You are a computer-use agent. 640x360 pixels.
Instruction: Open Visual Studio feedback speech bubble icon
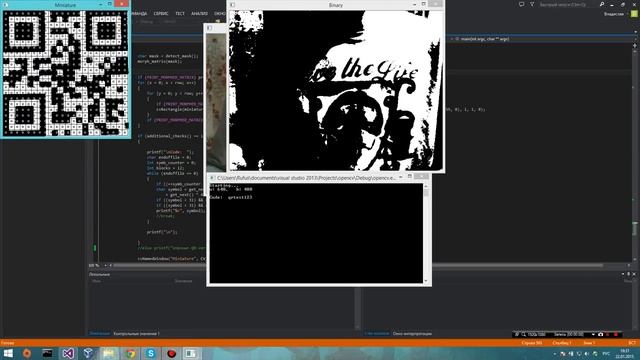[521, 4]
